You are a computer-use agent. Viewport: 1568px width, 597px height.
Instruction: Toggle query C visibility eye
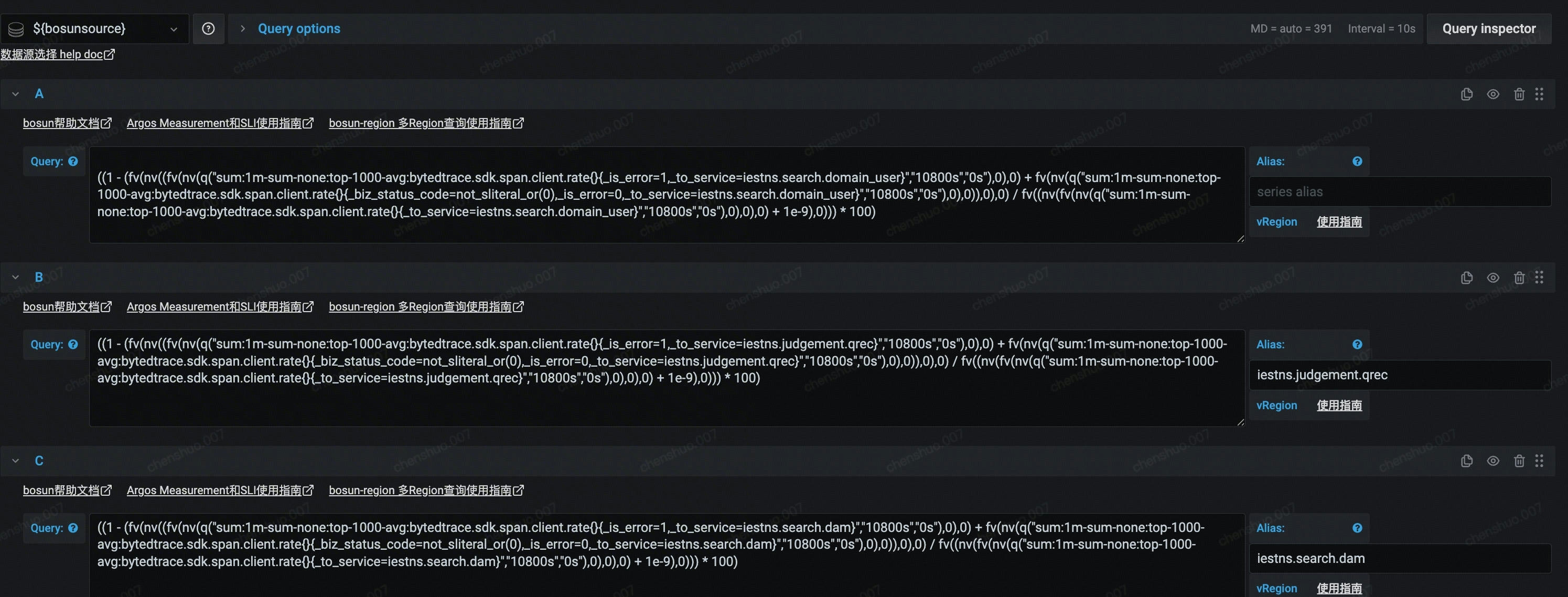click(x=1492, y=461)
